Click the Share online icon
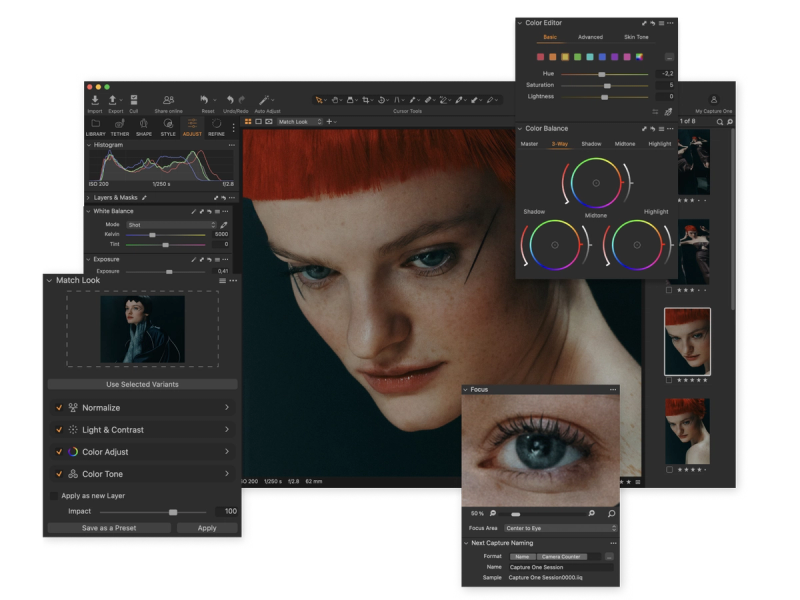The width and height of the screenshot is (800, 600). (168, 100)
